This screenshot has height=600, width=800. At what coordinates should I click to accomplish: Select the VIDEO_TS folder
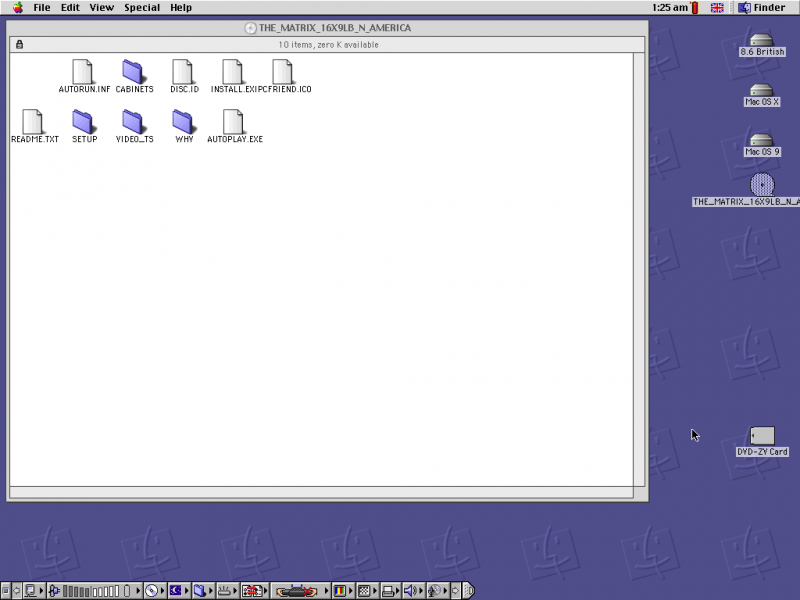pos(134,121)
